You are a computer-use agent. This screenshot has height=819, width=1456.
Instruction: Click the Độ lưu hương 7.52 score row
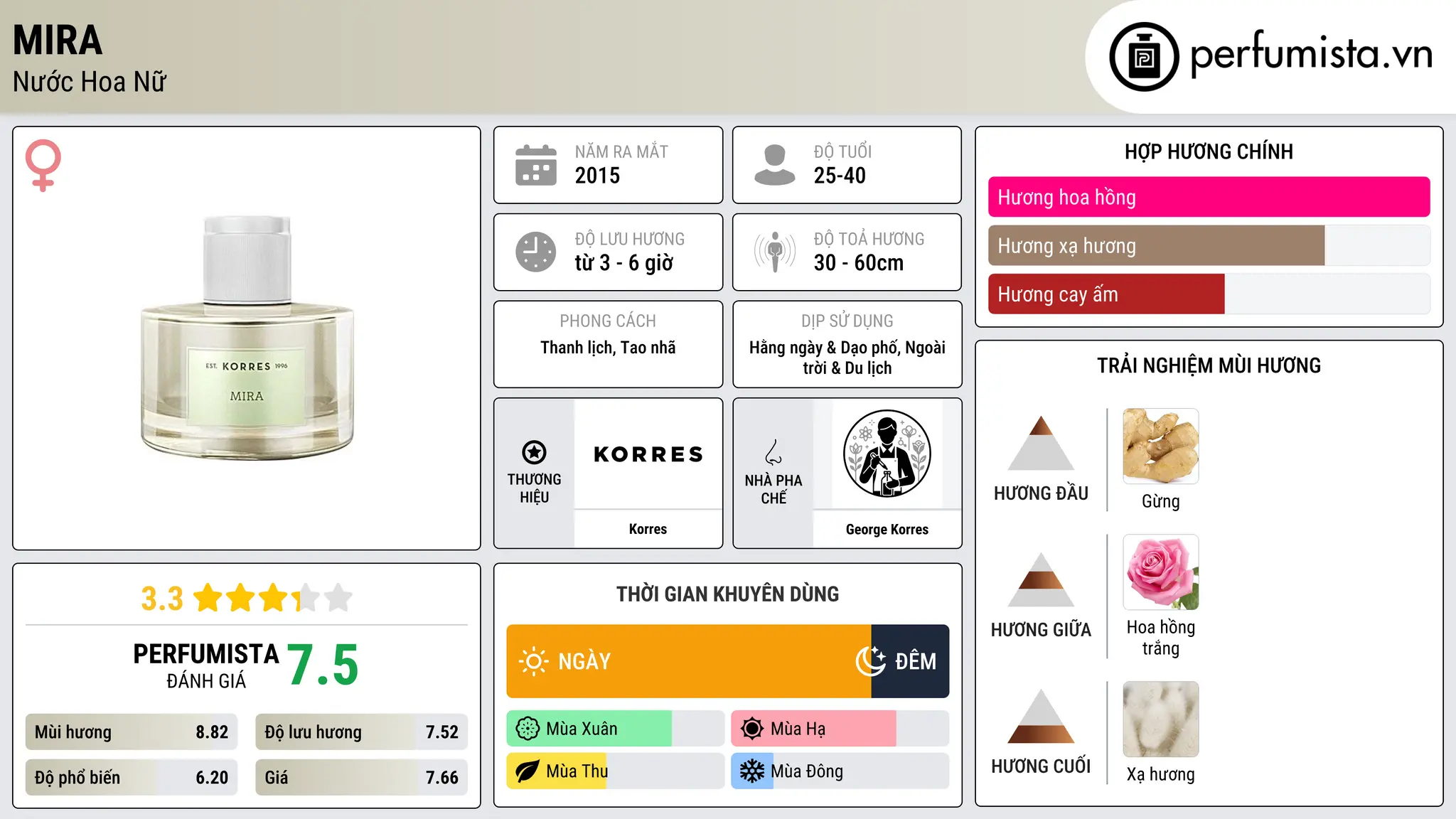pos(362,732)
